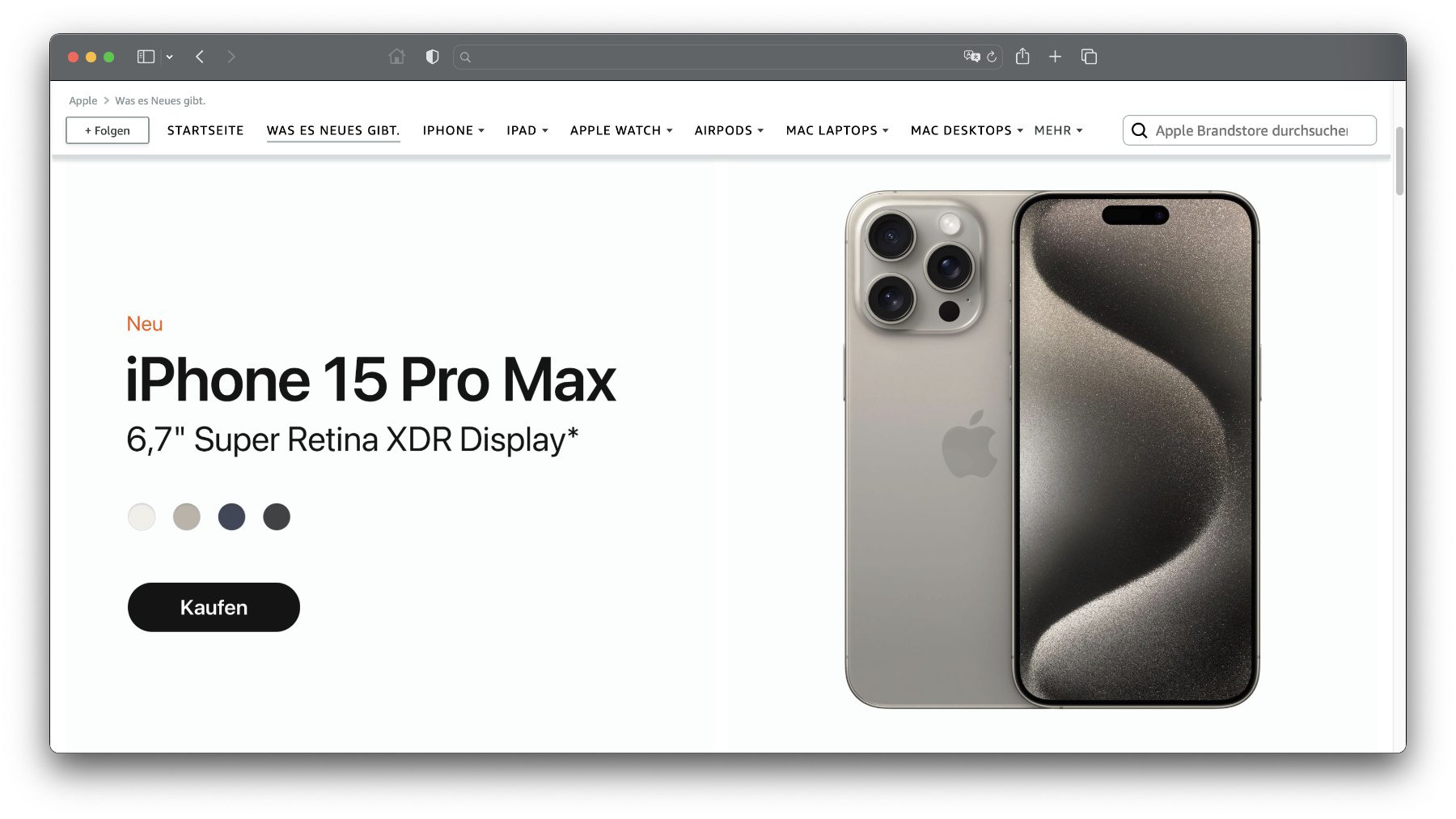Open the home page icon
Image resolution: width=1456 pixels, height=819 pixels.
point(396,57)
